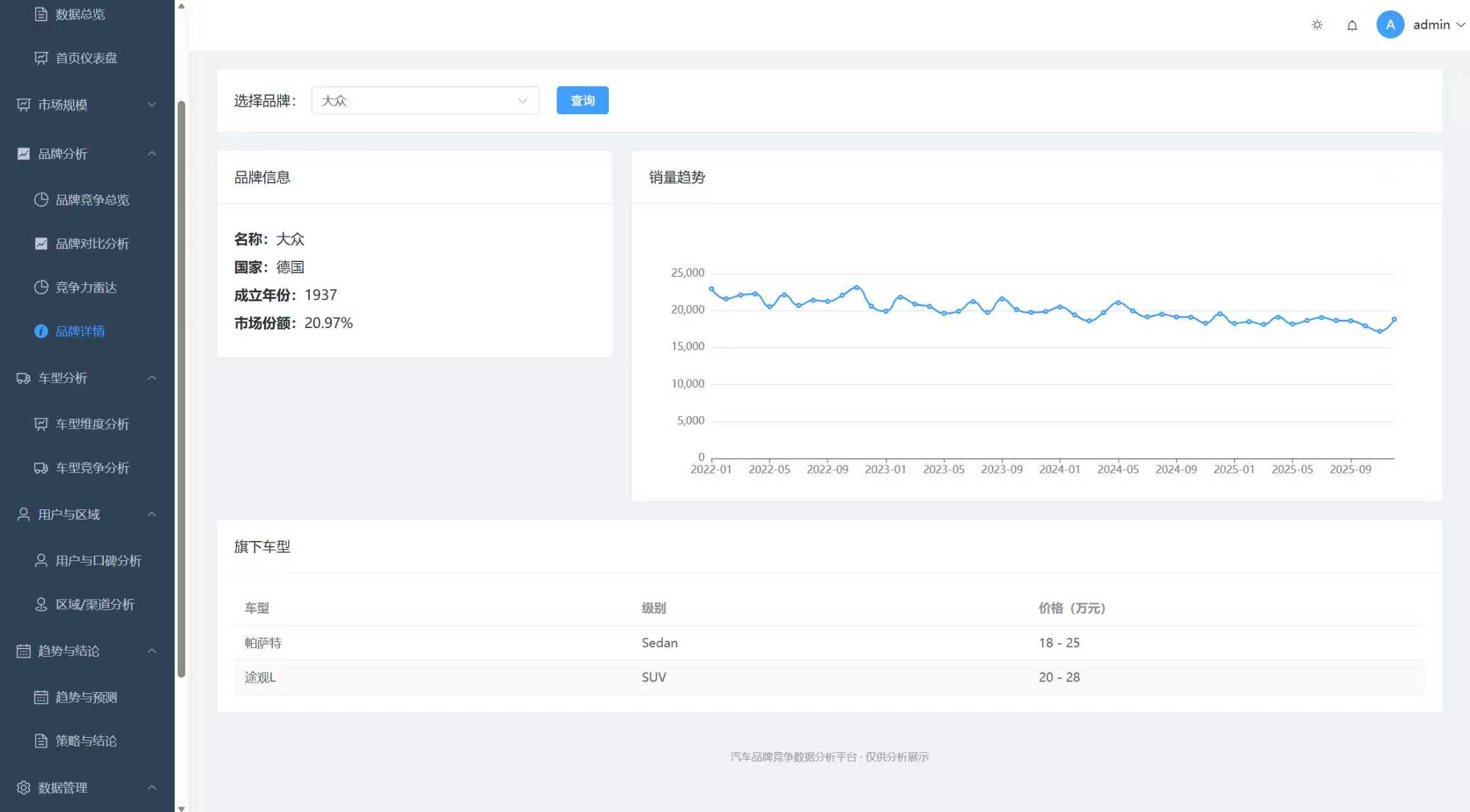1470x812 pixels.
Task: Click the price cell 18 - 25
Action: 1059,643
